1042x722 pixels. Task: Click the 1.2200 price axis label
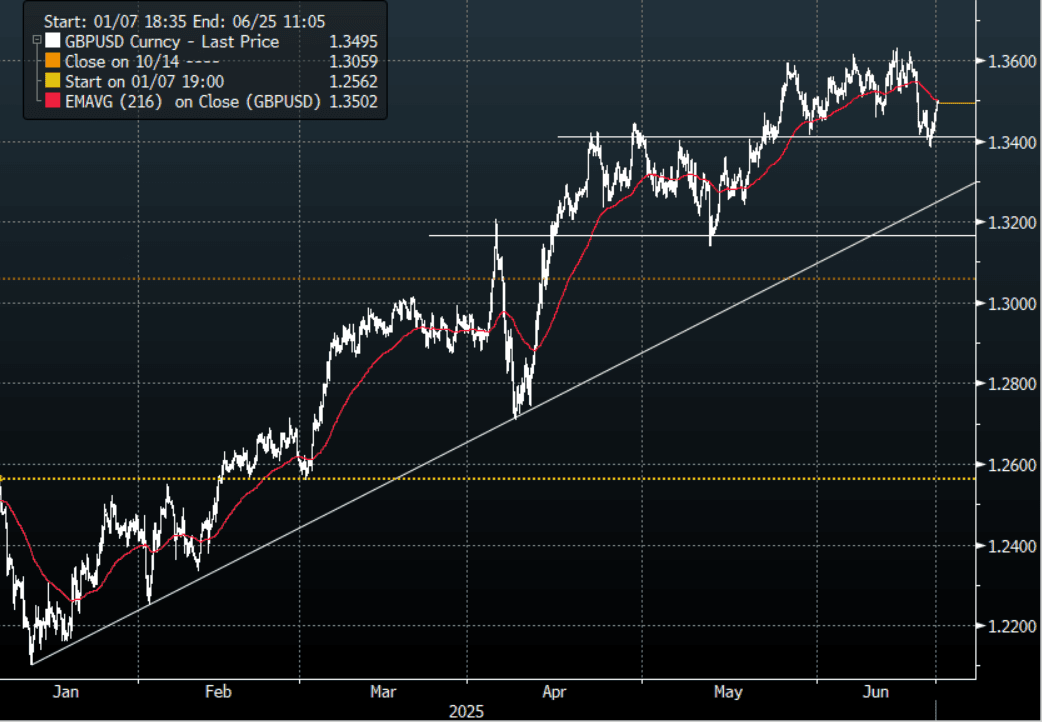[x=1012, y=626]
